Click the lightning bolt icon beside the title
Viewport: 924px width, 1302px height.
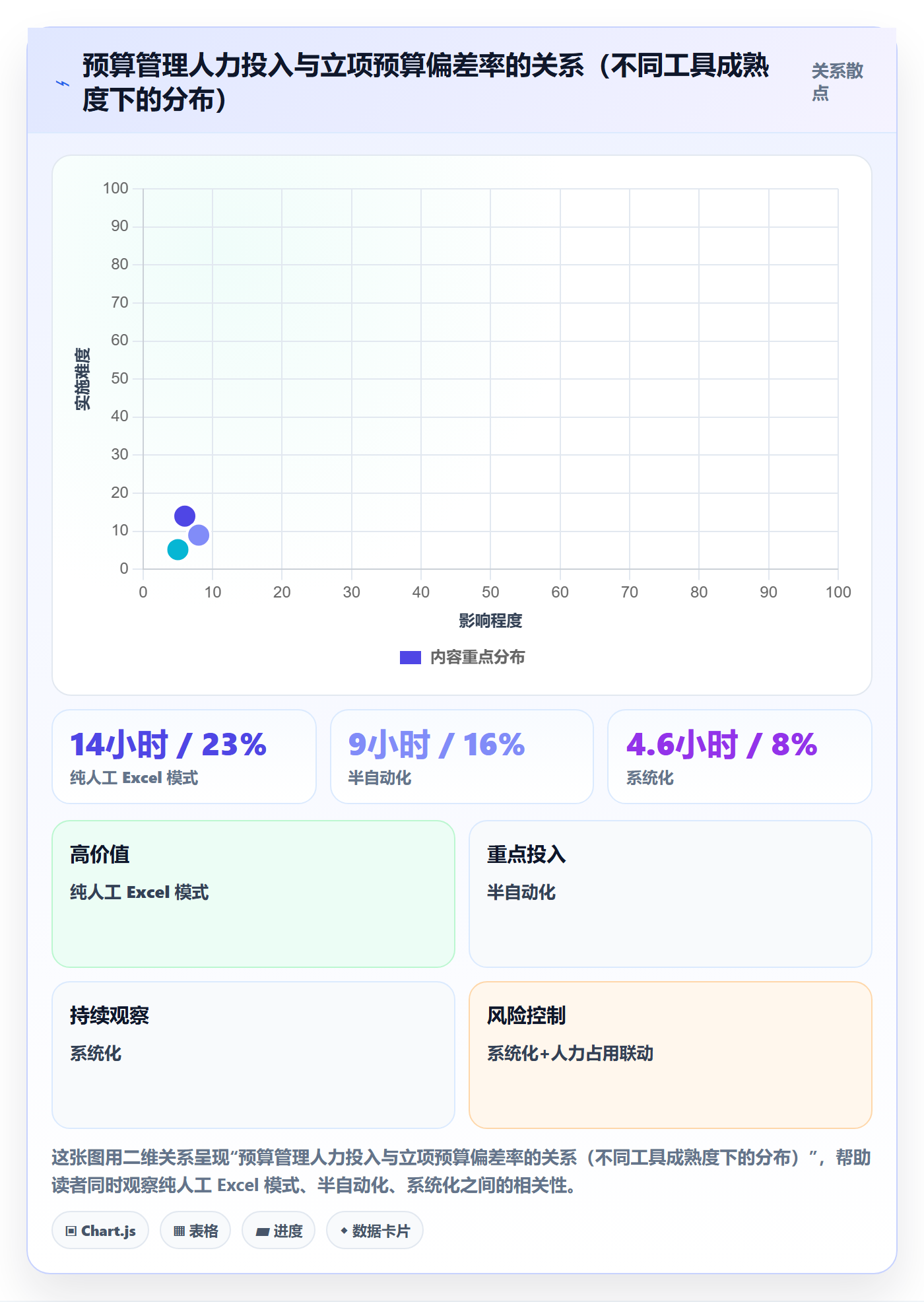pos(63,83)
